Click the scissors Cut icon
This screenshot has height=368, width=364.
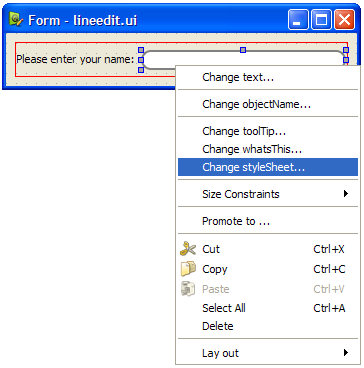(188, 249)
